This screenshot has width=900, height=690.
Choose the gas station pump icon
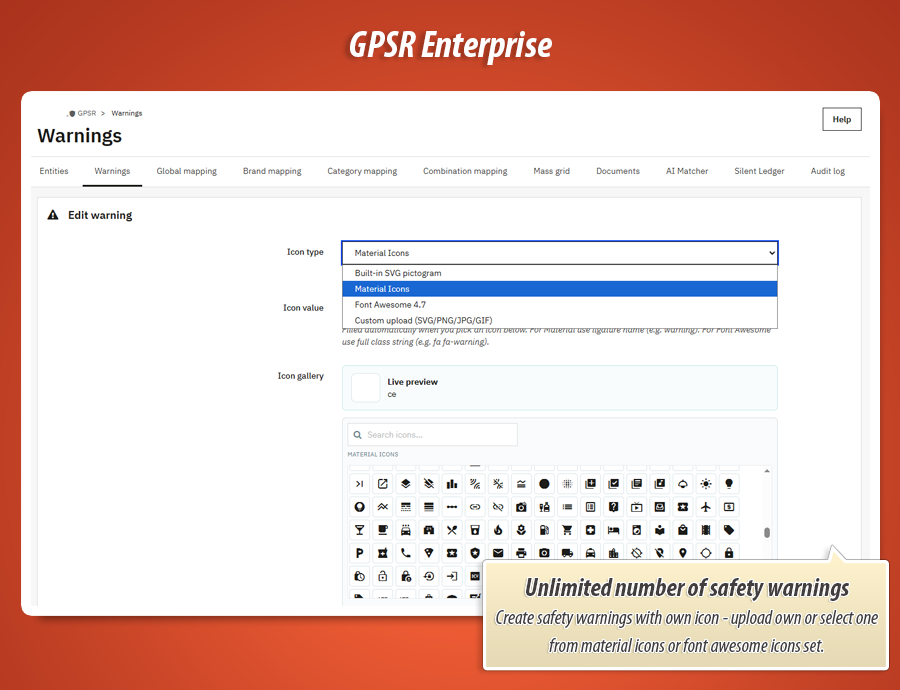coord(544,530)
